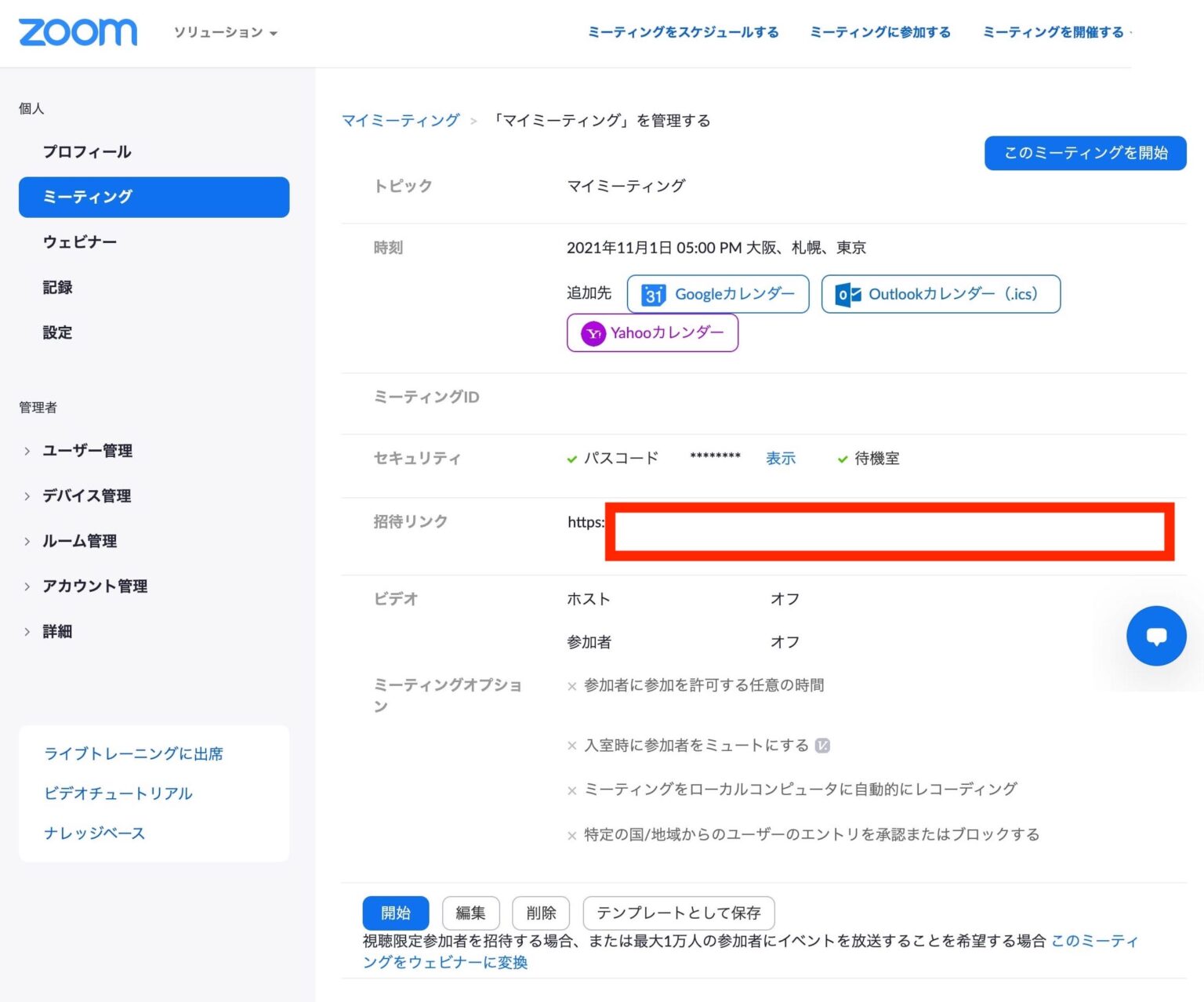The image size is (1204, 1002).
Task: Show the passcode via 表示 link
Action: (x=781, y=458)
